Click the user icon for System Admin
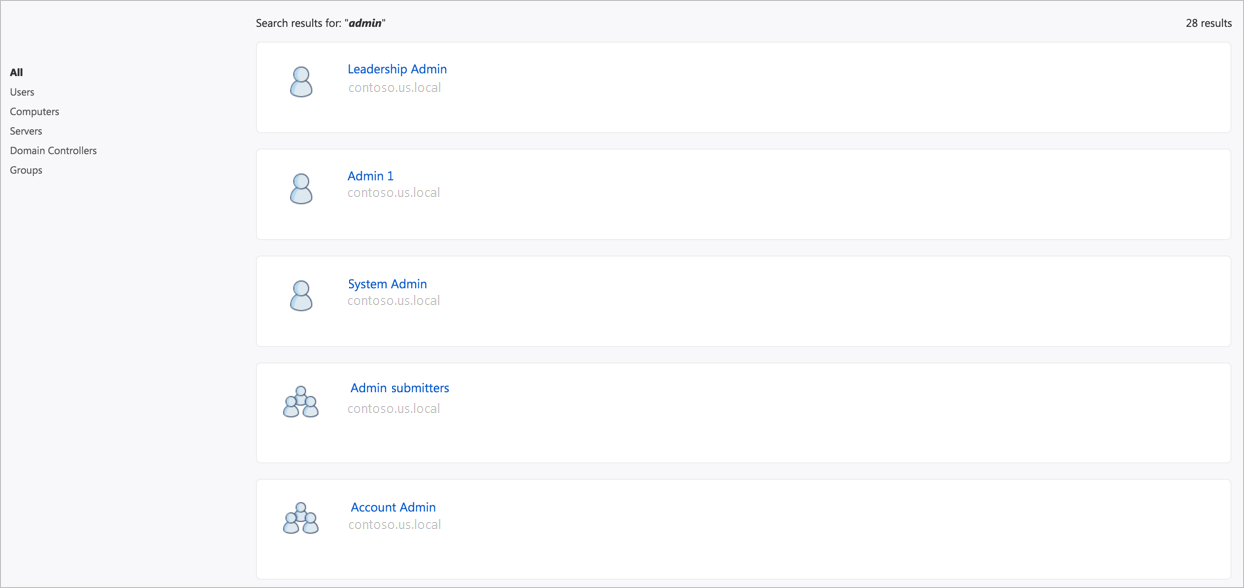The height and width of the screenshot is (588, 1244). (x=301, y=295)
